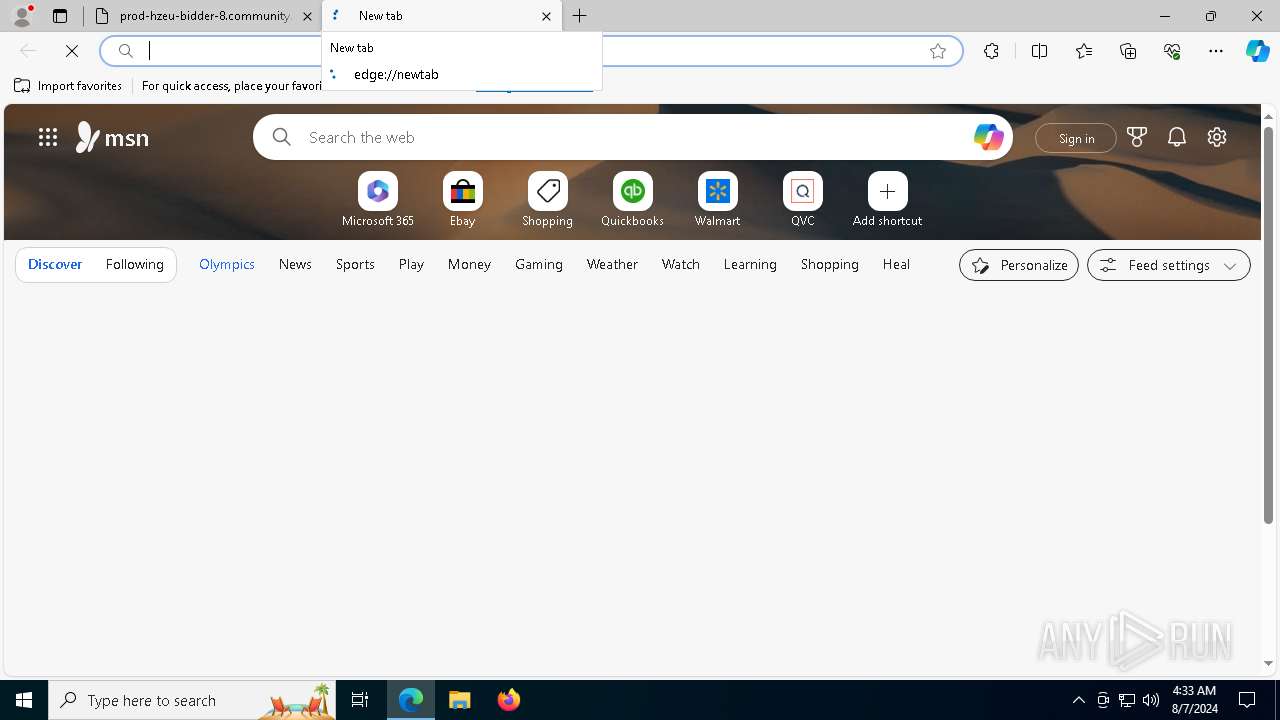The width and height of the screenshot is (1280, 720).
Task: Open Browser essentials heart icon
Action: (1172, 51)
